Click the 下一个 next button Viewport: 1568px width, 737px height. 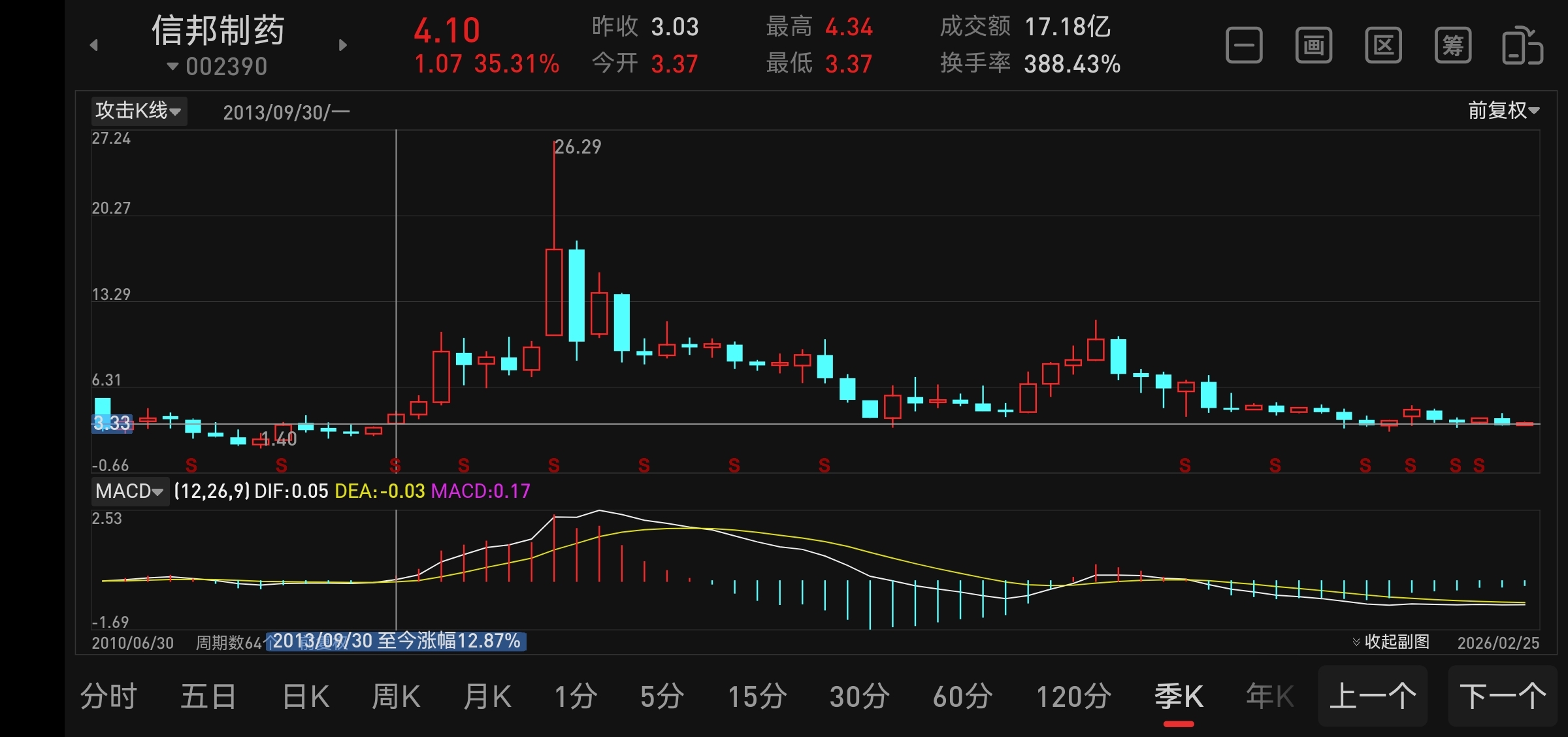pyautogui.click(x=1503, y=696)
